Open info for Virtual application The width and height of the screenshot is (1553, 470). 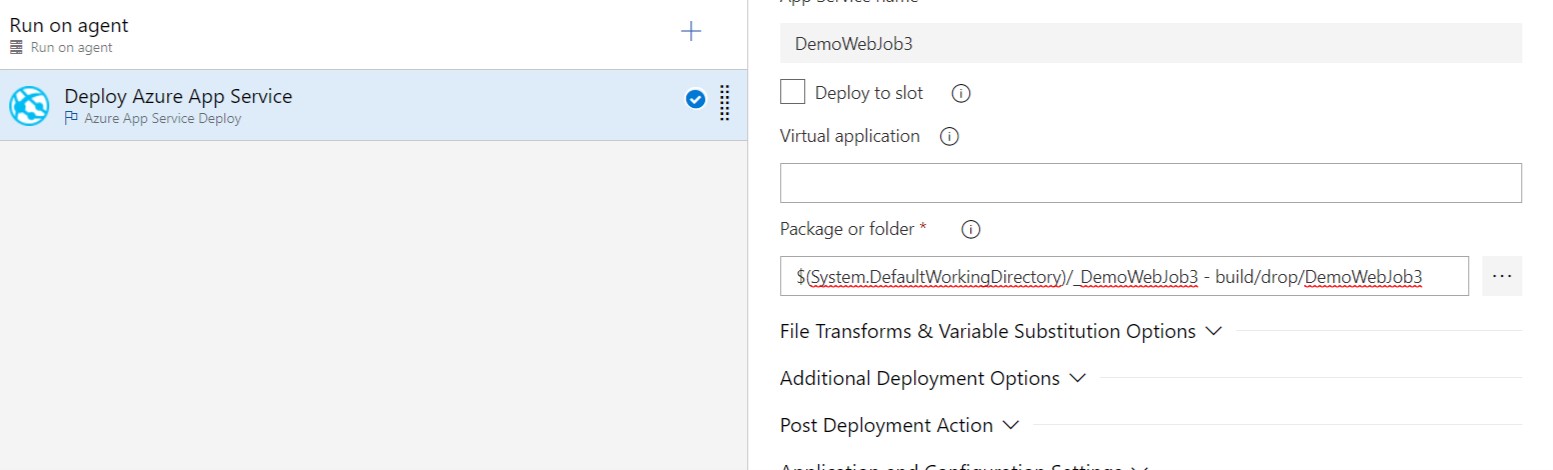click(950, 137)
